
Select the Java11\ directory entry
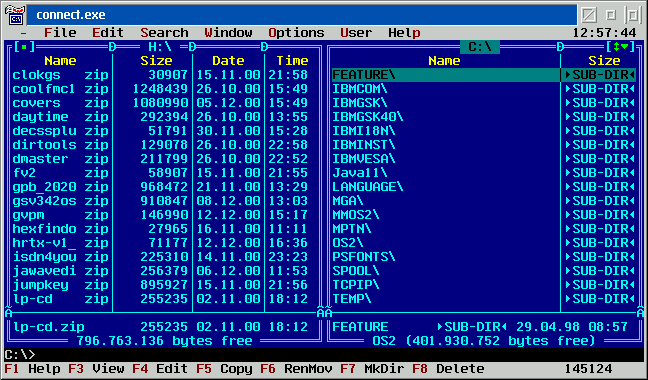coord(446,173)
